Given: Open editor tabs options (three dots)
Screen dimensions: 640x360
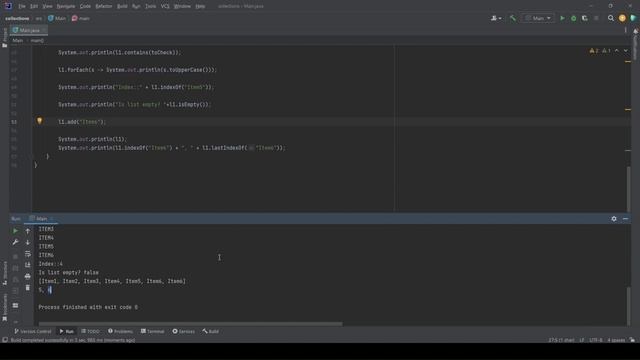Looking at the screenshot, I should (x=625, y=30).
